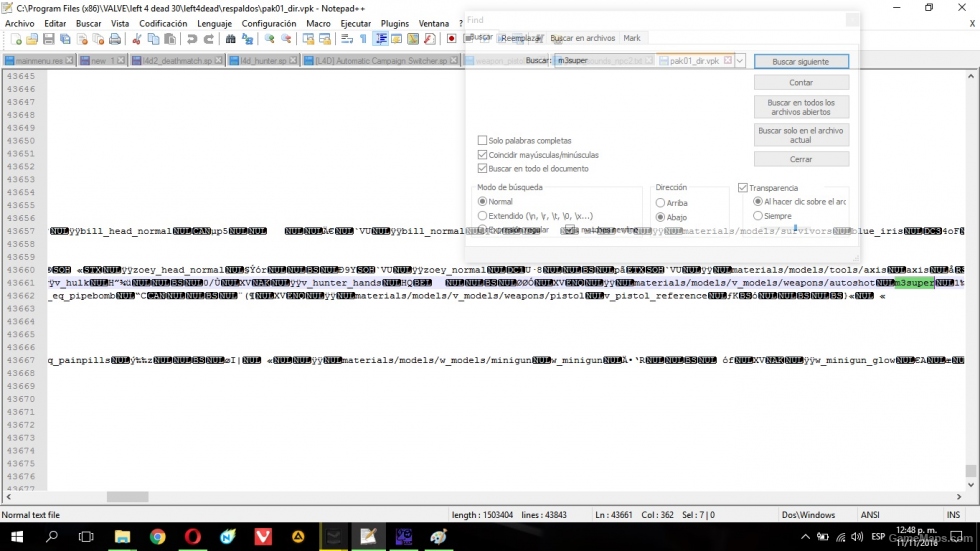Switch to Mark tab in Find dialog
The width and height of the screenshot is (980, 551).
[631, 38]
